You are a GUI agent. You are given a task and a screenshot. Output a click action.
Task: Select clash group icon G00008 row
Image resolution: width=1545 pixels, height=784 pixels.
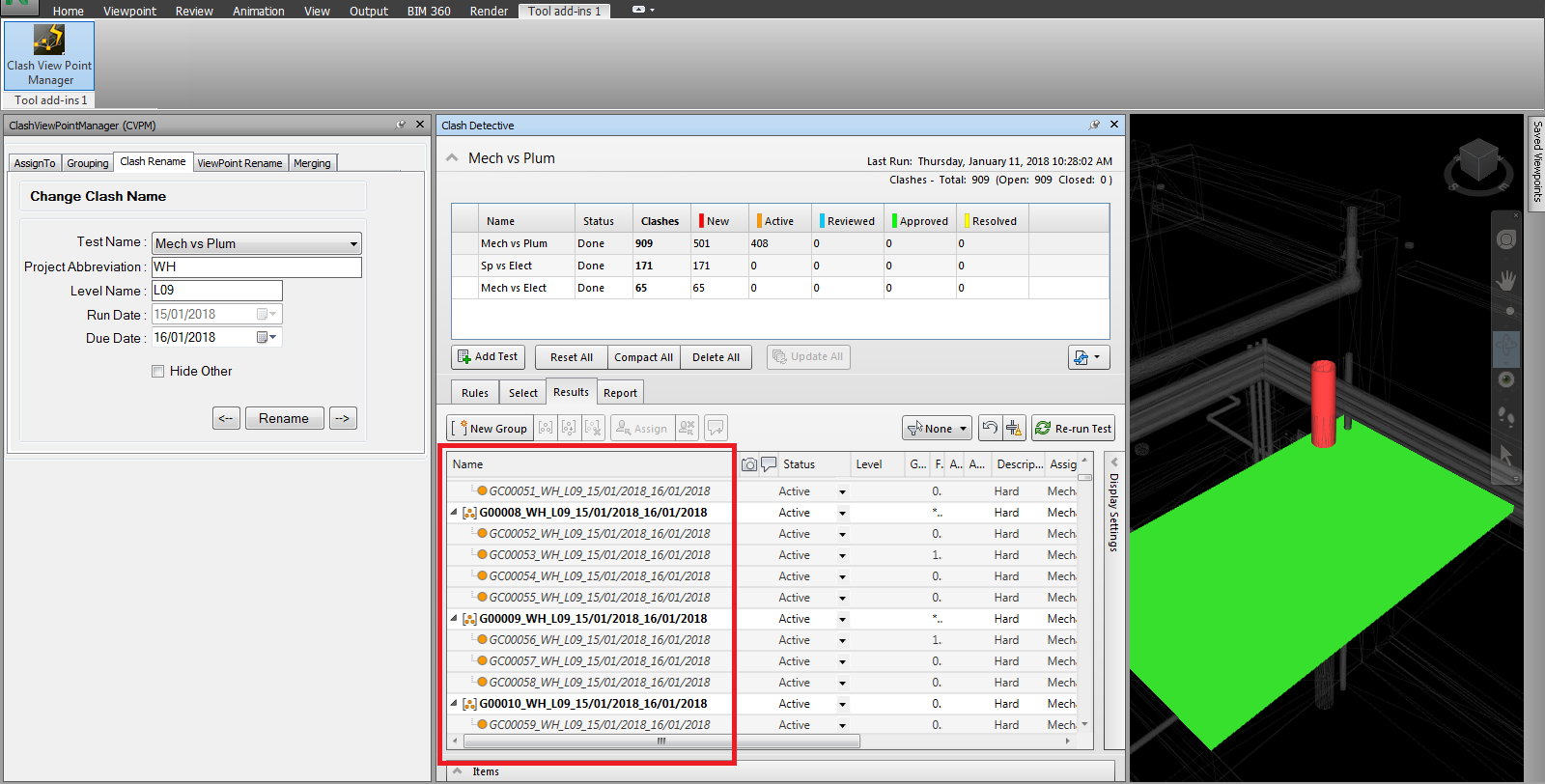(x=469, y=513)
